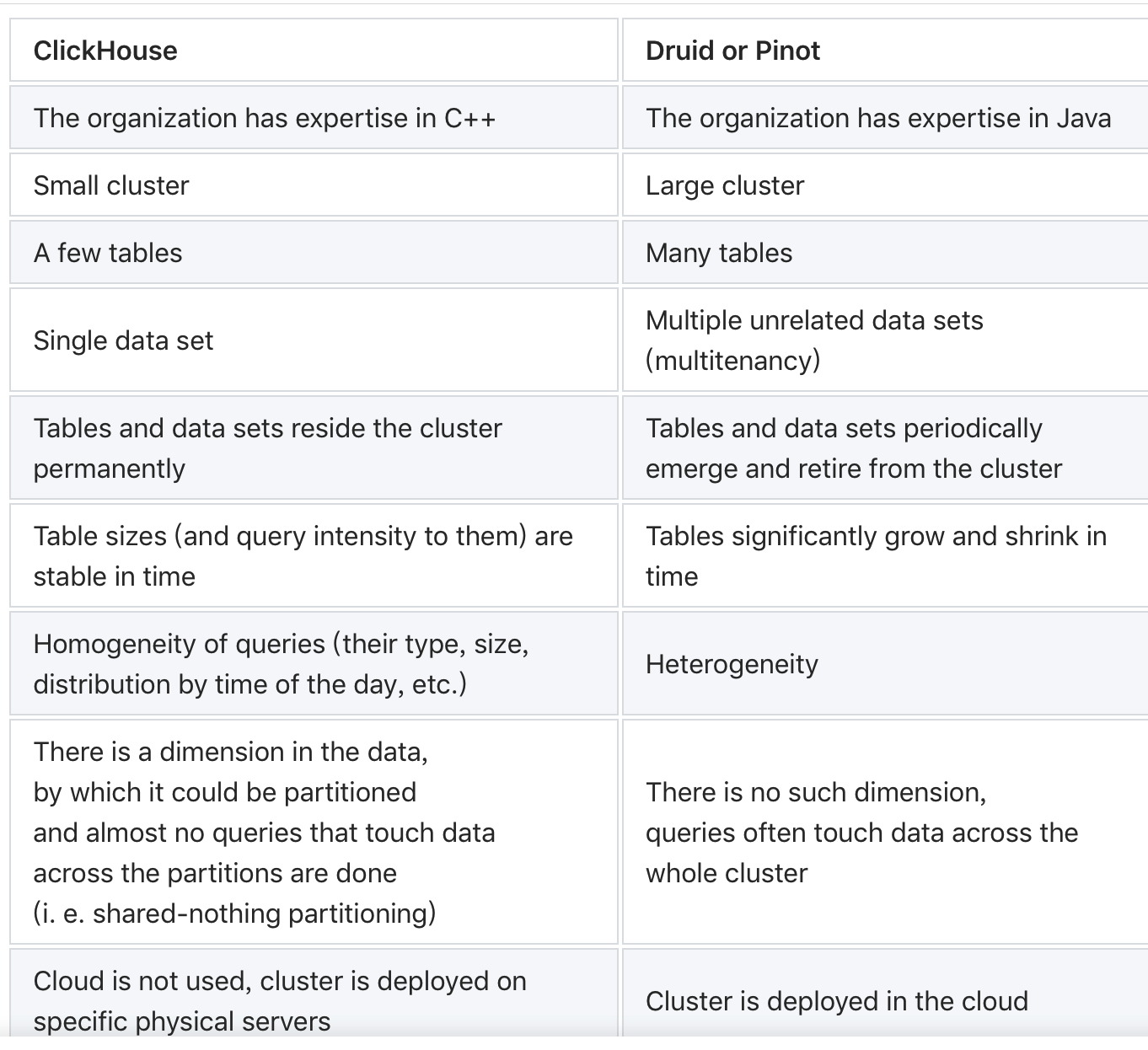This screenshot has height=1050, width=1148.
Task: Click the 'A few tables' cell
Action: [108, 253]
